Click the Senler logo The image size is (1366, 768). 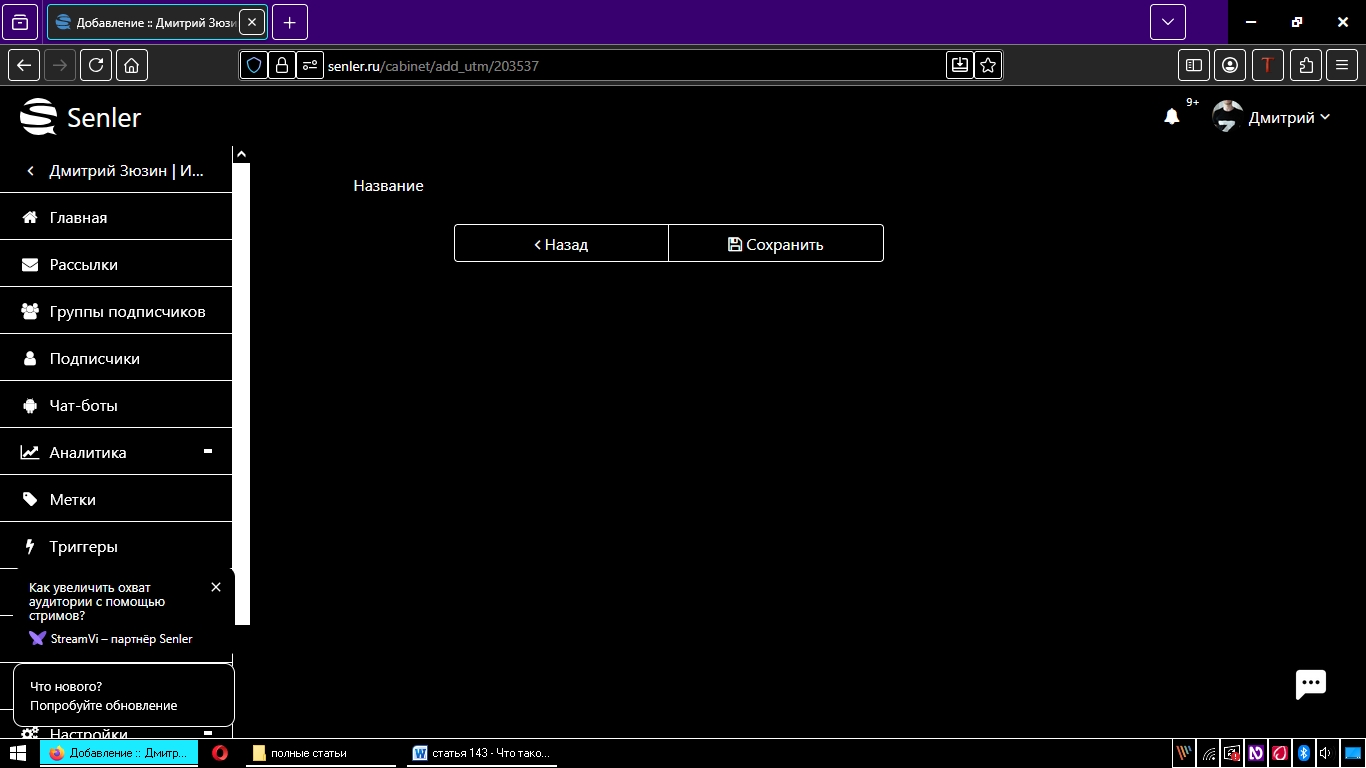(81, 117)
